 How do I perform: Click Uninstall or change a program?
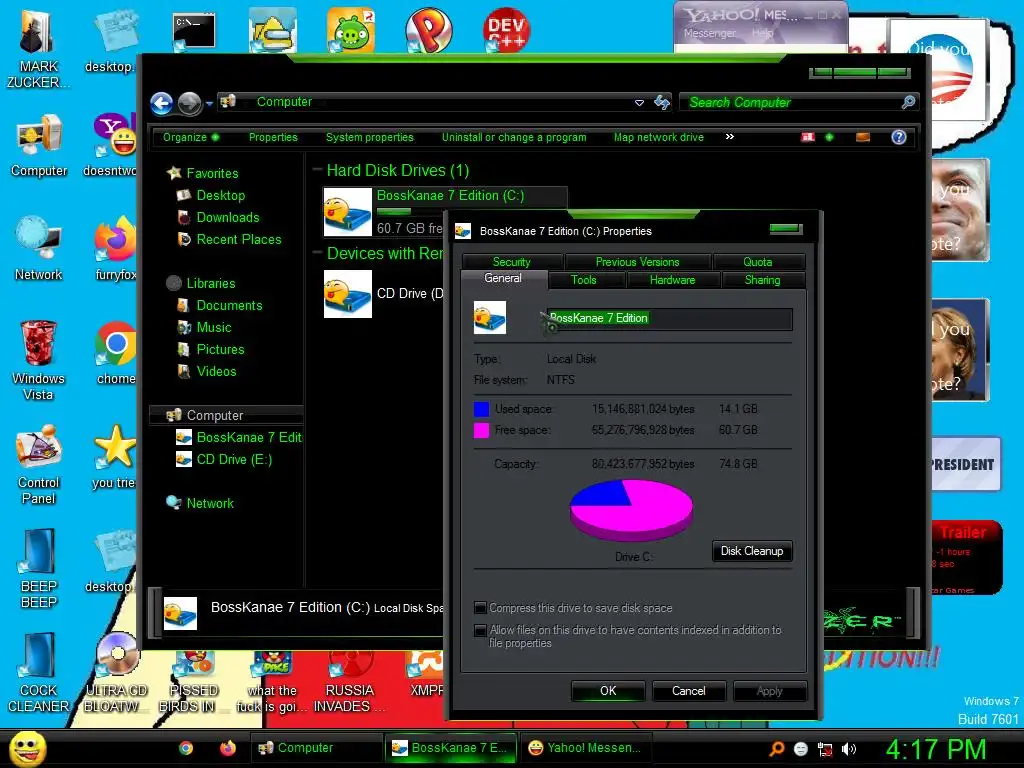514,137
